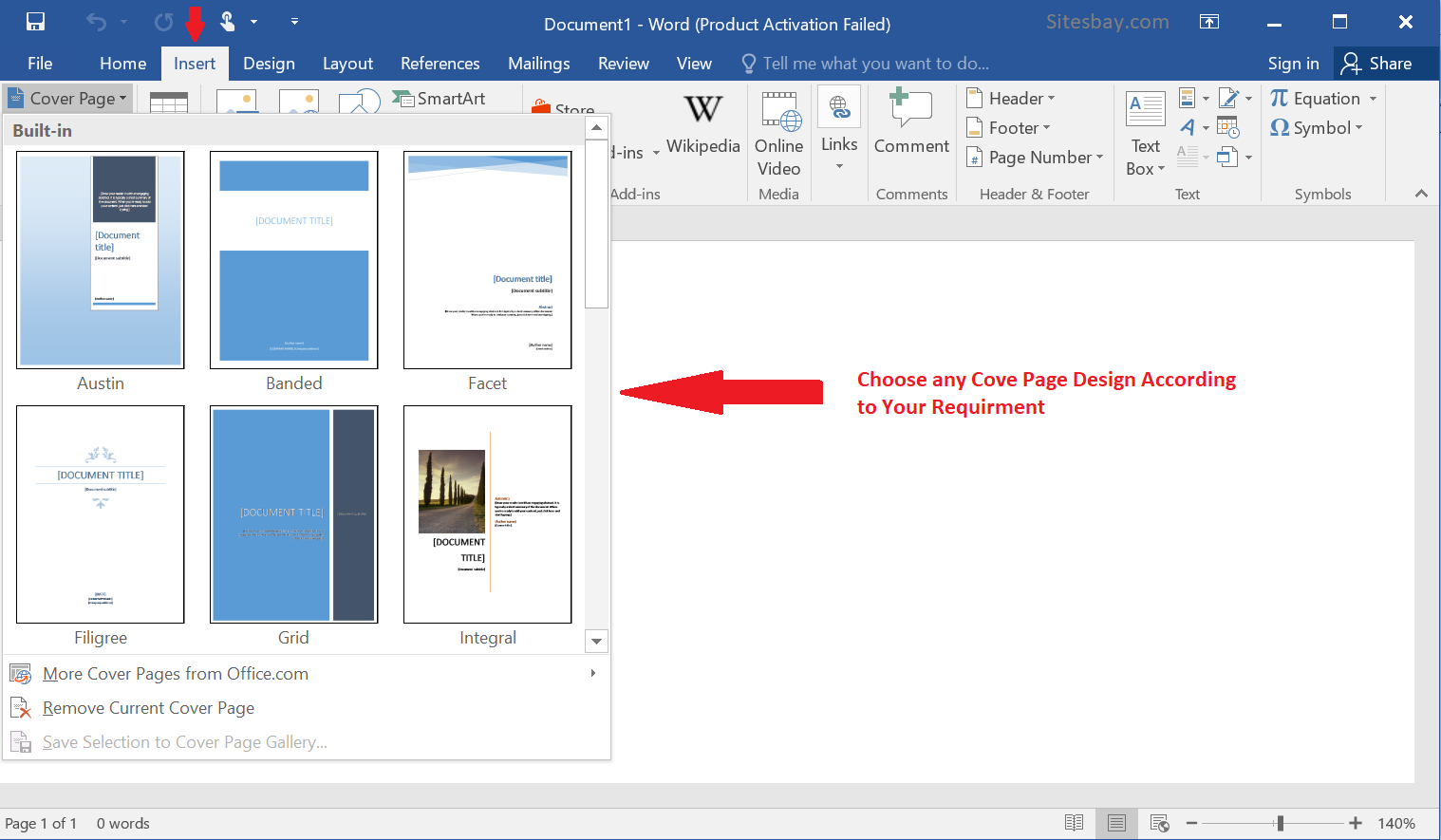1441x840 pixels.
Task: Switch to the Review tab
Action: pos(624,64)
